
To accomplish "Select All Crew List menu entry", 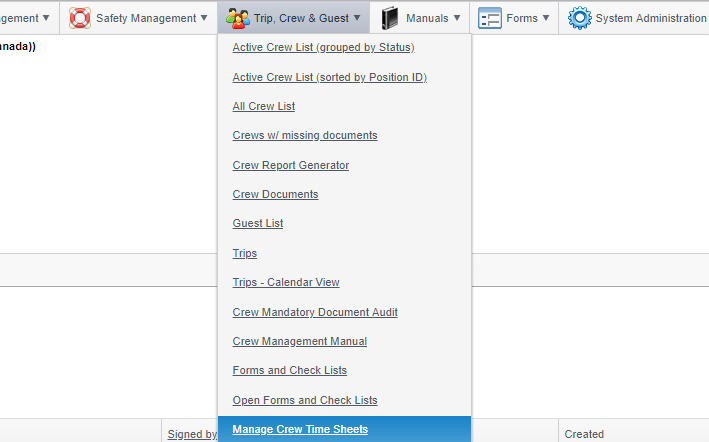I will click(x=264, y=106).
